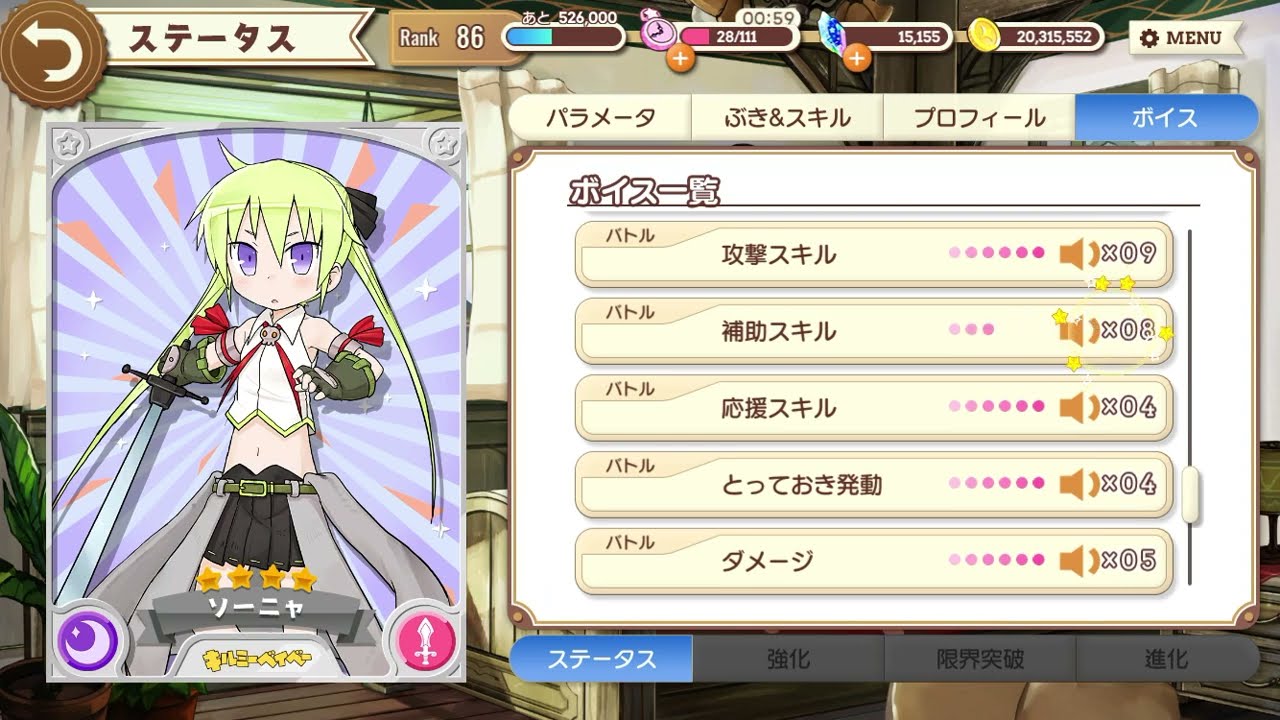This screenshot has width=1280, height=720.
Task: Select the 強化 bottom tab
Action: tap(788, 659)
